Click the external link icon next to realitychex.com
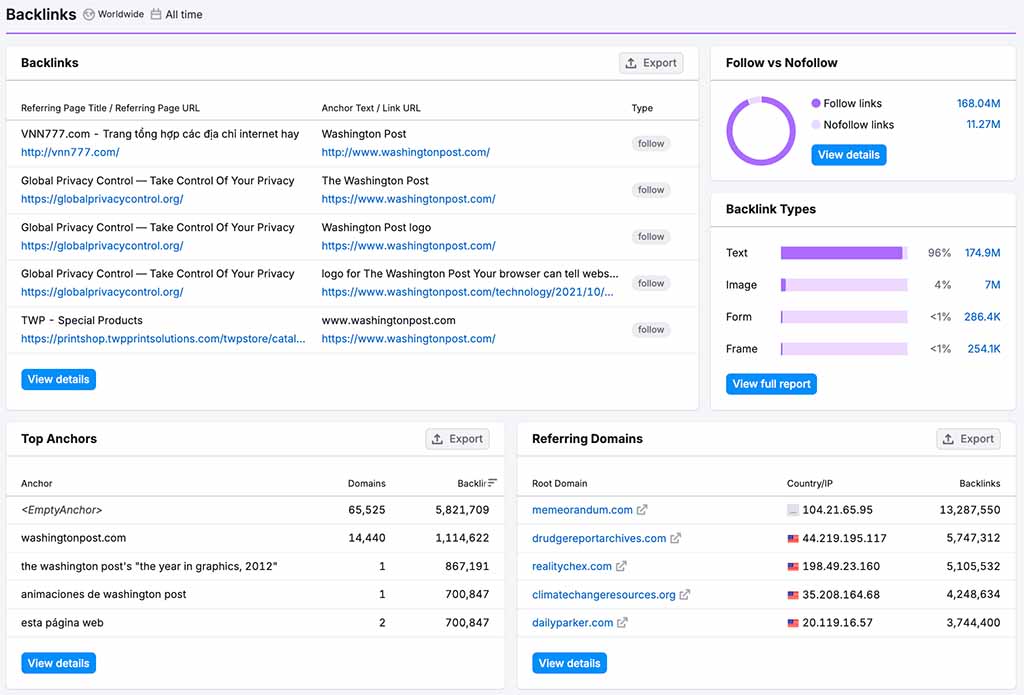 pyautogui.click(x=621, y=566)
